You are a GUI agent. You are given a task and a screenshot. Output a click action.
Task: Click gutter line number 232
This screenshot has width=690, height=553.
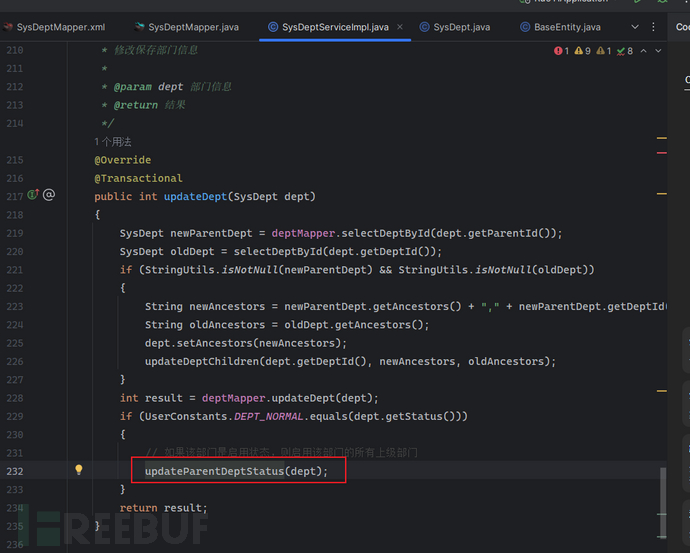pos(15,471)
